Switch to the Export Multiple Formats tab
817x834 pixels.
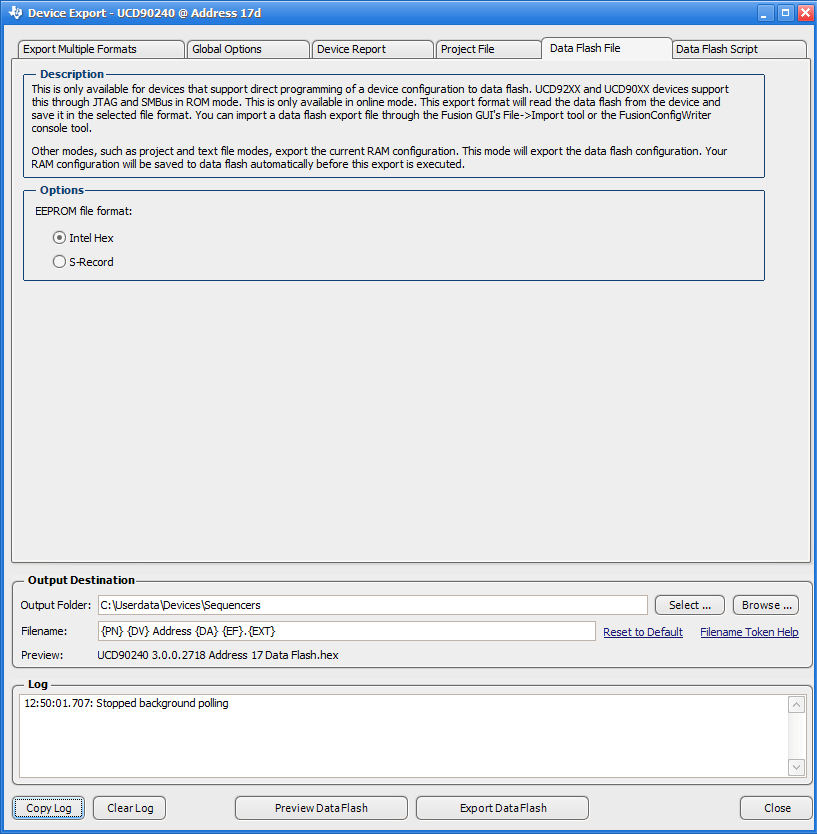coord(100,48)
